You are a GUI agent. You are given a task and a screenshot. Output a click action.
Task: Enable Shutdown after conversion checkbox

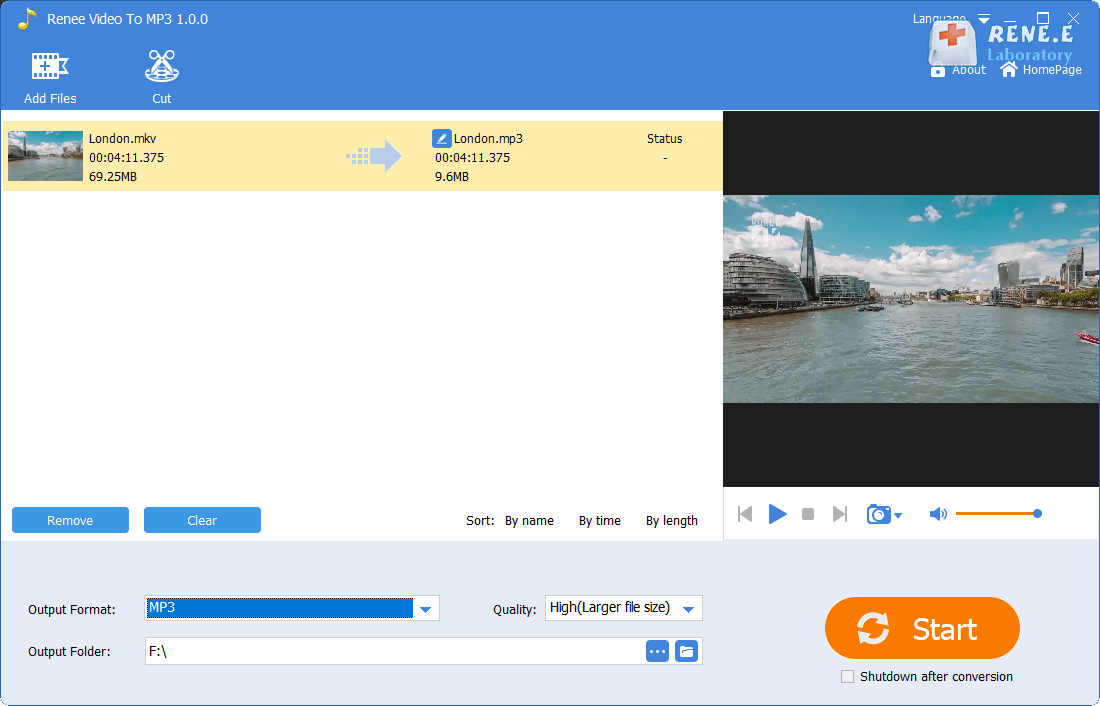coord(848,677)
